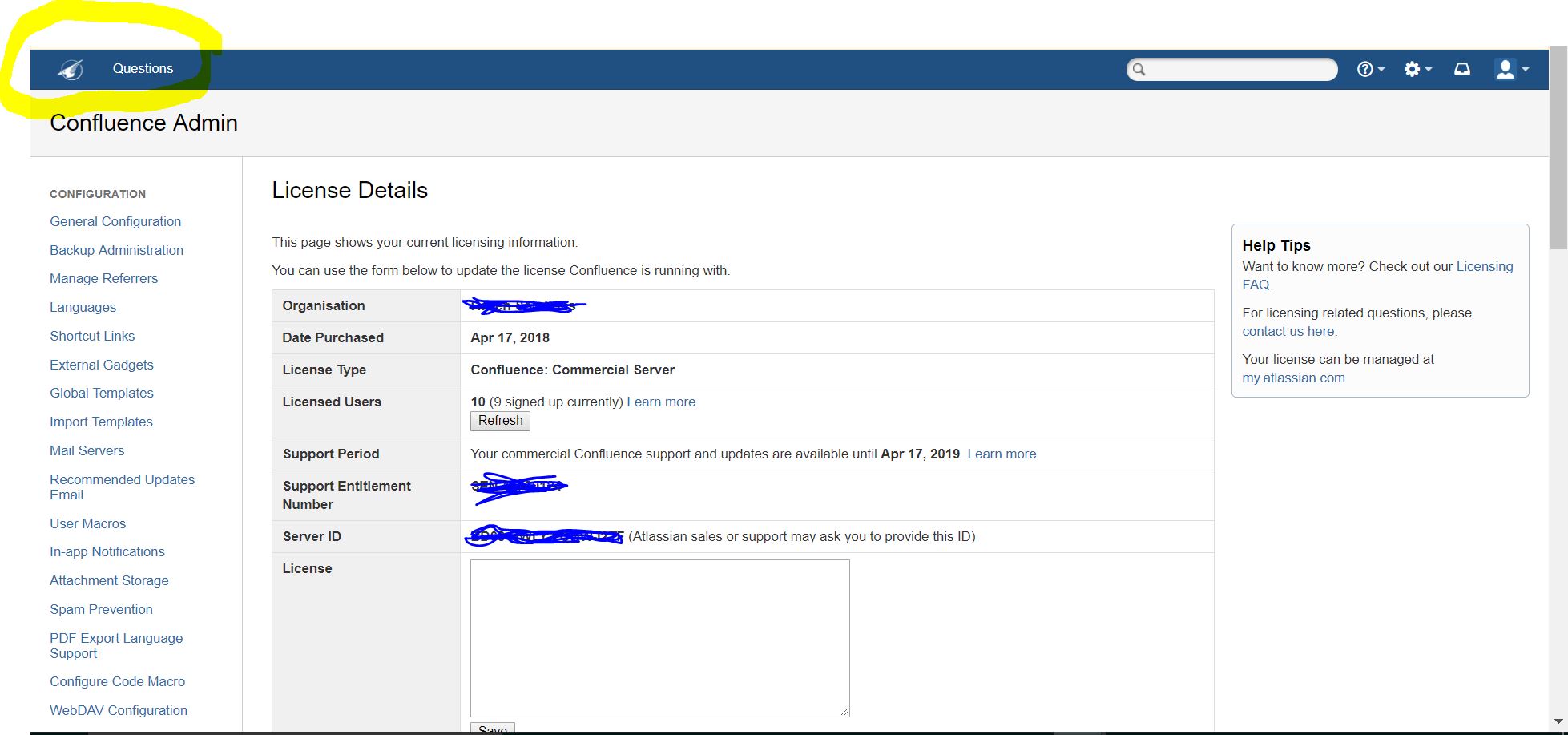This screenshot has width=1568, height=735.
Task: Open the notifications inbox tray icon
Action: pos(1462,70)
